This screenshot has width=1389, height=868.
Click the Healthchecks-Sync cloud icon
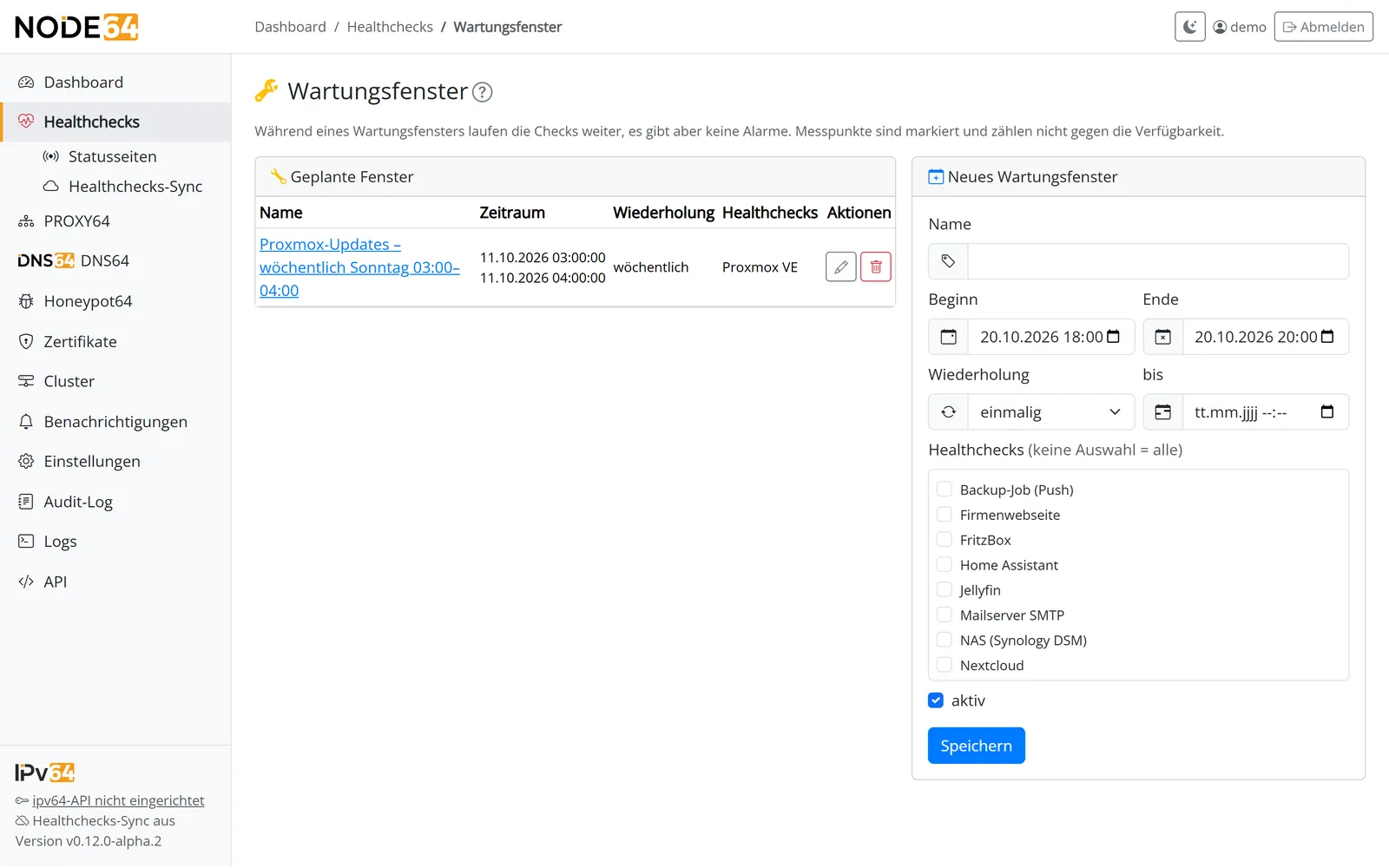[x=51, y=187]
